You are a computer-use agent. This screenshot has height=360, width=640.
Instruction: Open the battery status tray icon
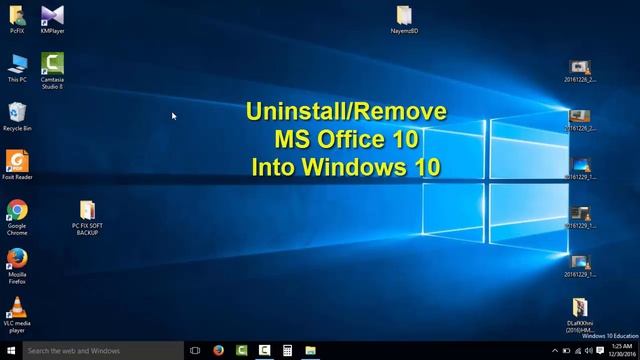pos(567,351)
